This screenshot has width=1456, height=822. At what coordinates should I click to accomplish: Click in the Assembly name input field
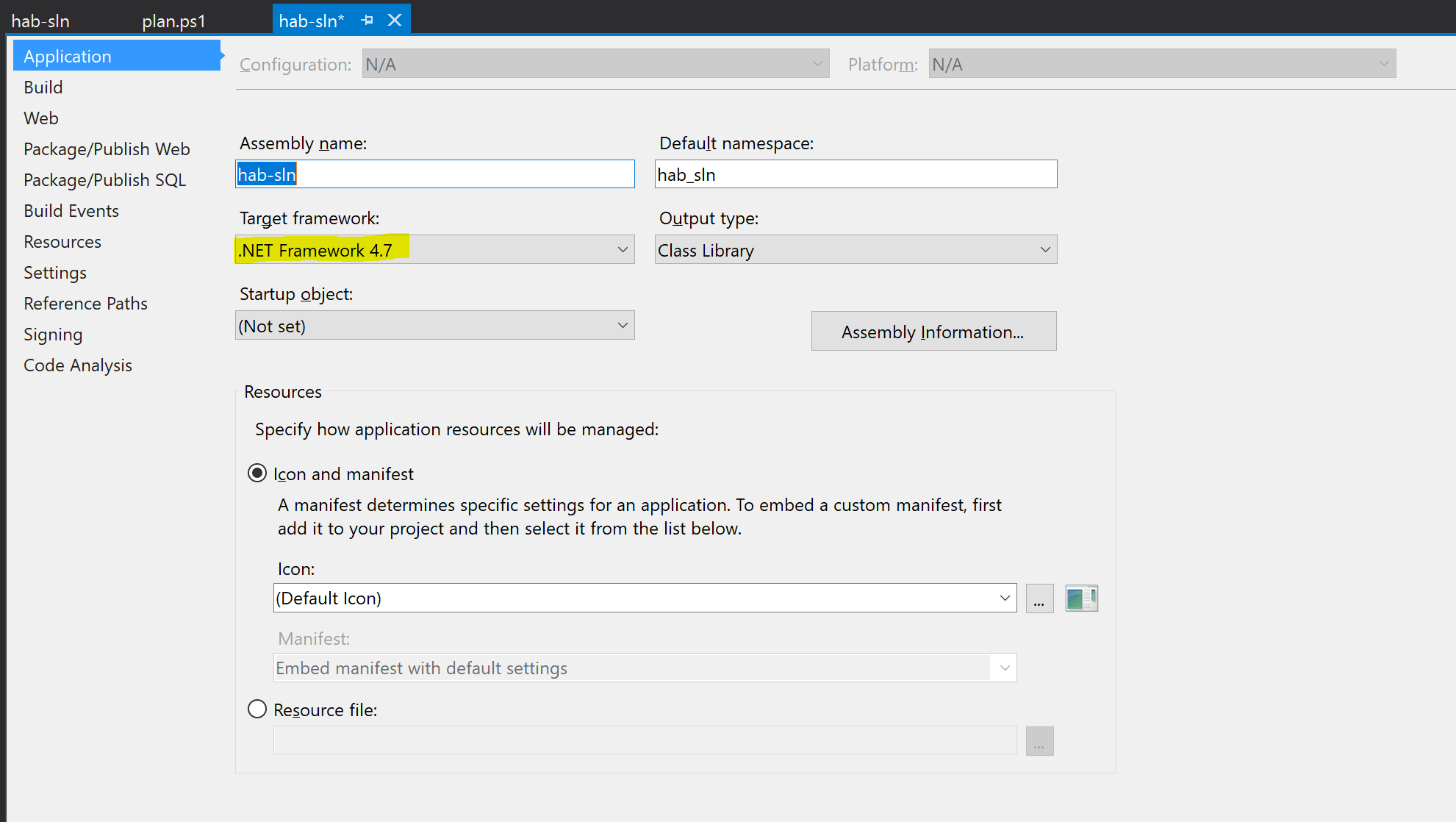click(435, 174)
